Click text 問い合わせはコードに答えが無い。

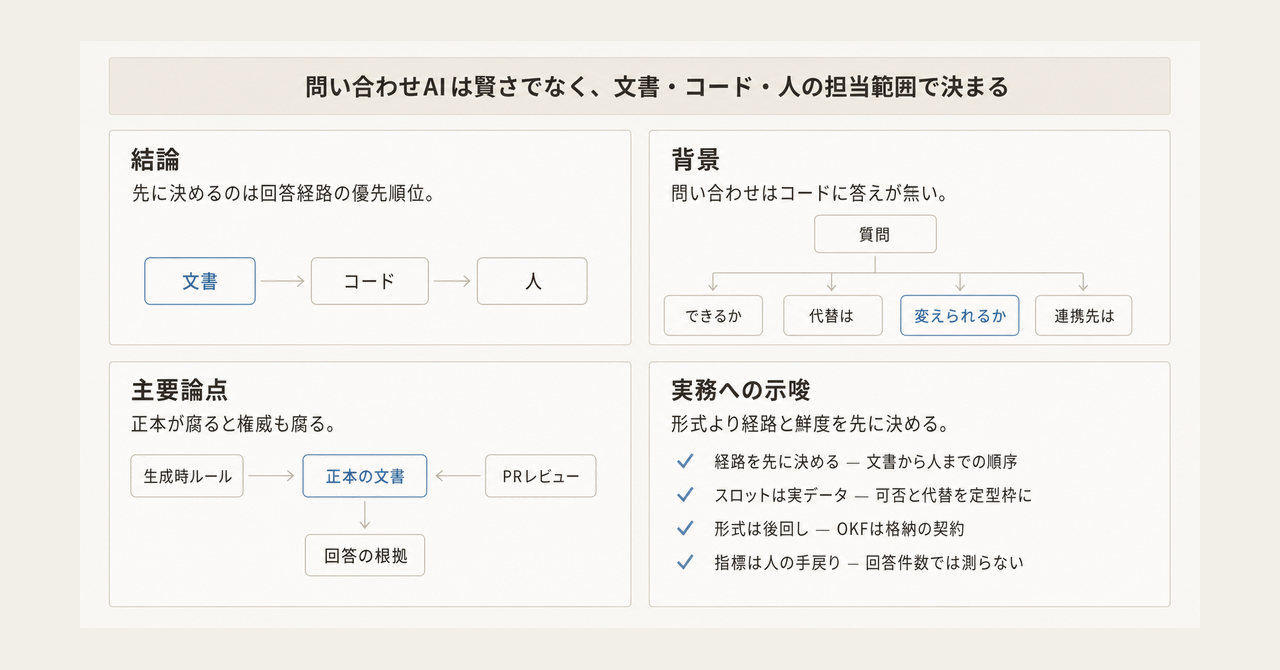(x=809, y=194)
